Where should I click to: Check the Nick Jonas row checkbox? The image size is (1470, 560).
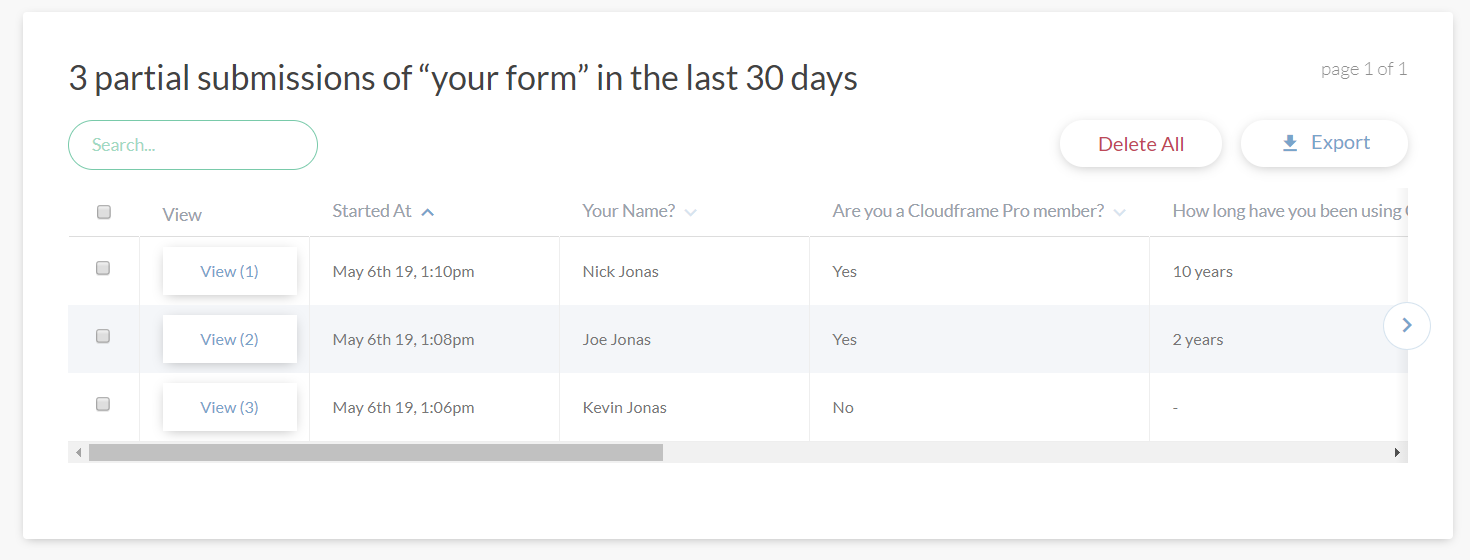[103, 268]
